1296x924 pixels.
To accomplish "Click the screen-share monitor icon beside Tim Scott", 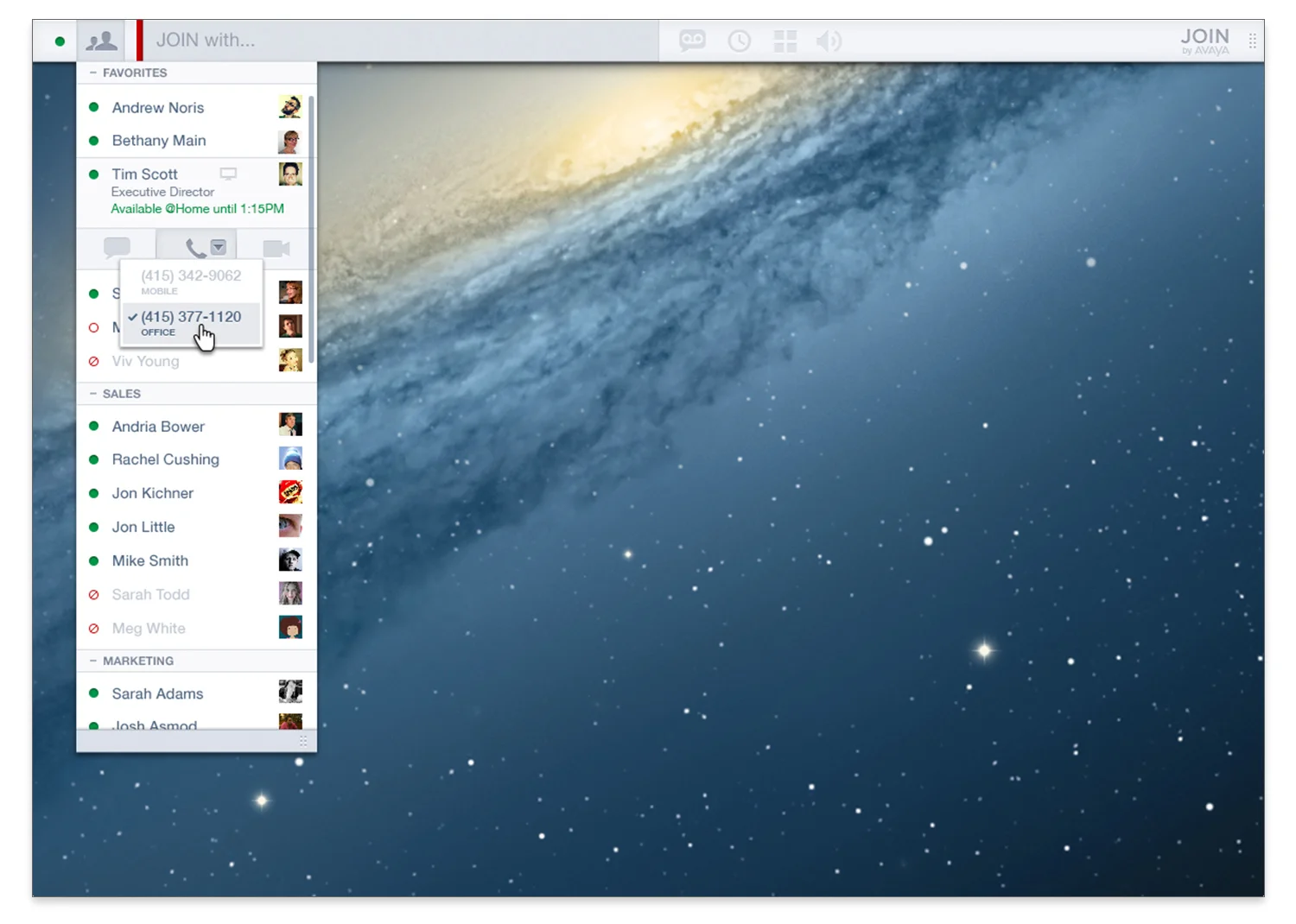I will coord(228,174).
